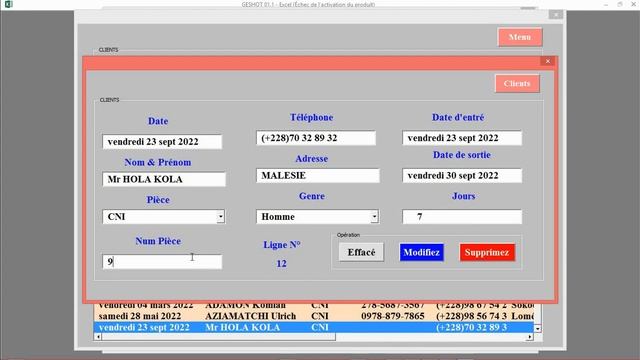This screenshot has height=360, width=640.
Task: Focus the Adresse field showing MALESIE
Action: [x=318, y=176]
